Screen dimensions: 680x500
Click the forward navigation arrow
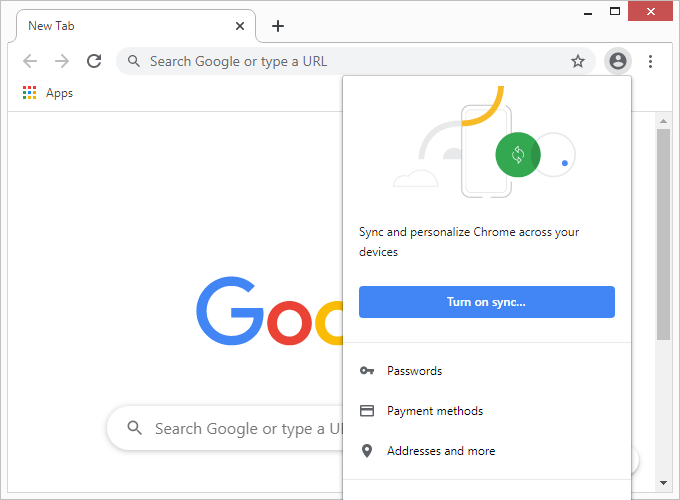62,61
